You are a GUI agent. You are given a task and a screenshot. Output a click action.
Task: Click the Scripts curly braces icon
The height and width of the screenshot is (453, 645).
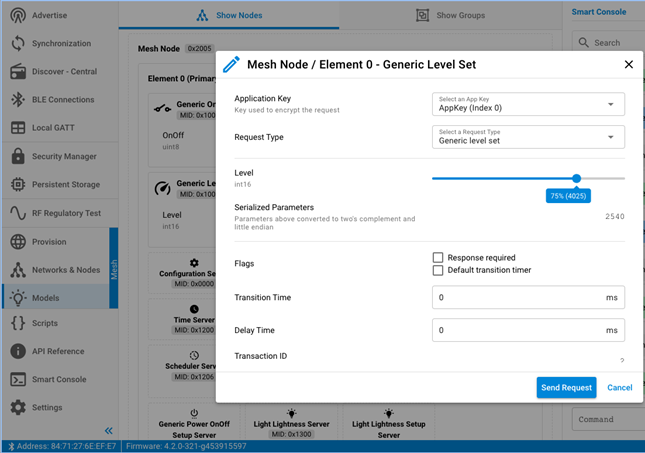(17, 324)
